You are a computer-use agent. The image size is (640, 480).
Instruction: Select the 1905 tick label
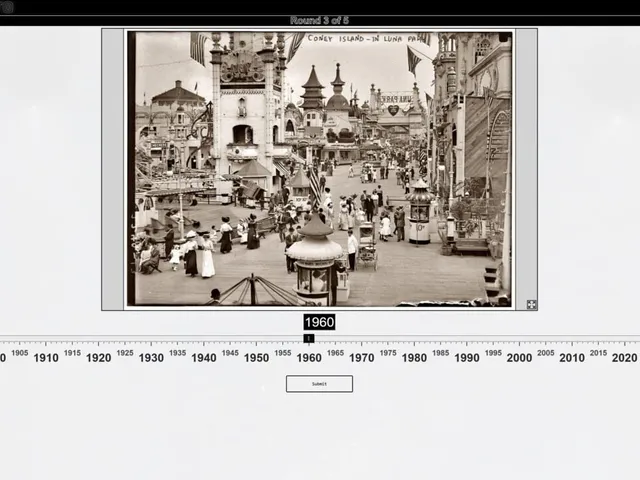tap(20, 353)
